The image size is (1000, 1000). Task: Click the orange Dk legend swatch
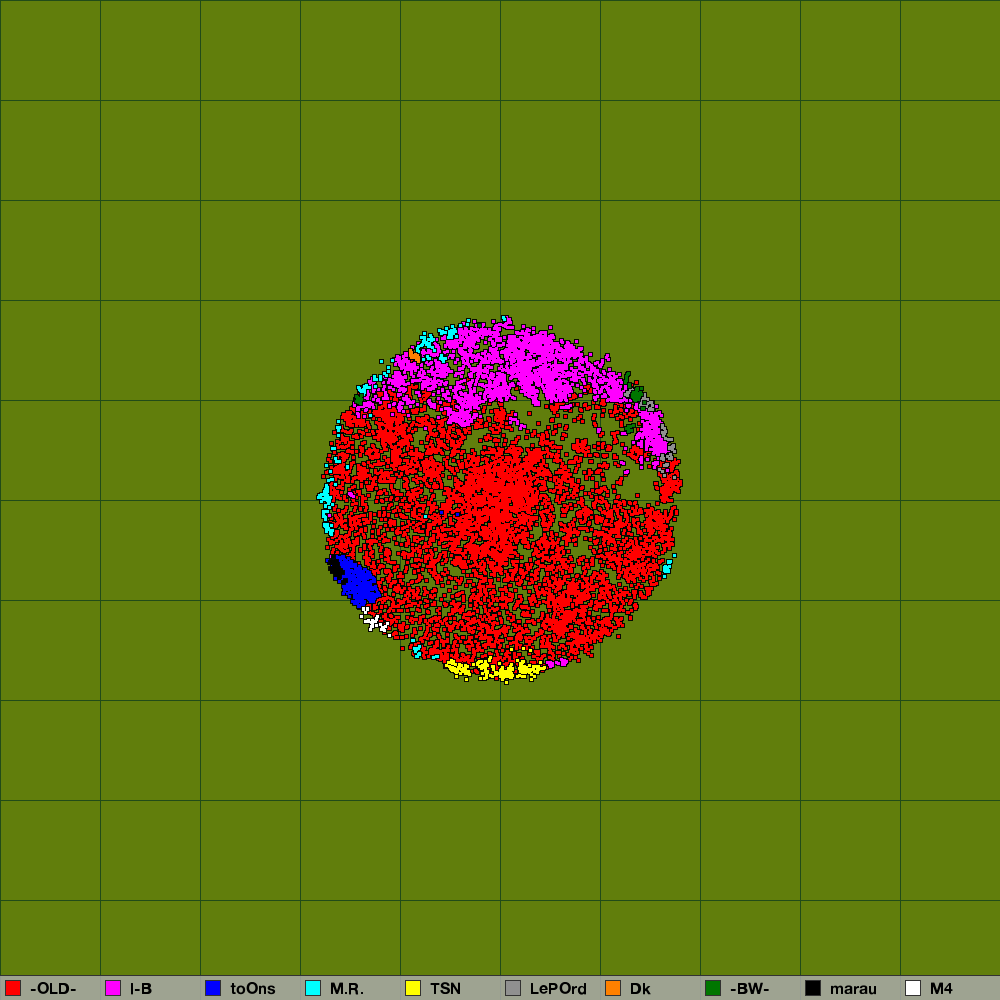coord(613,988)
